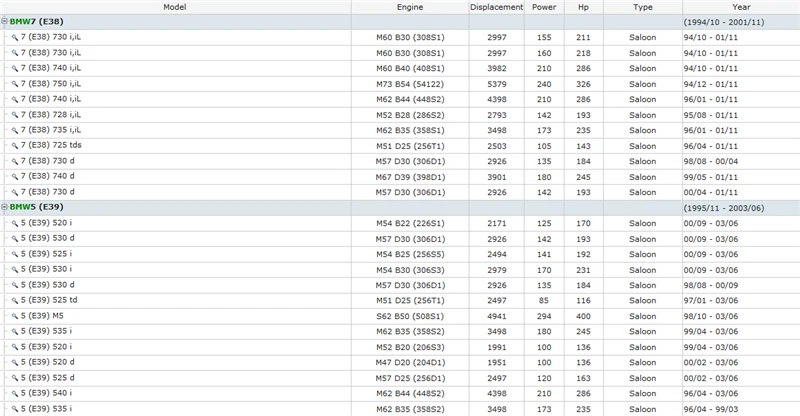Select the BMW5 (E39) group title
Viewport: 800px width, 416px height.
click(x=36, y=207)
